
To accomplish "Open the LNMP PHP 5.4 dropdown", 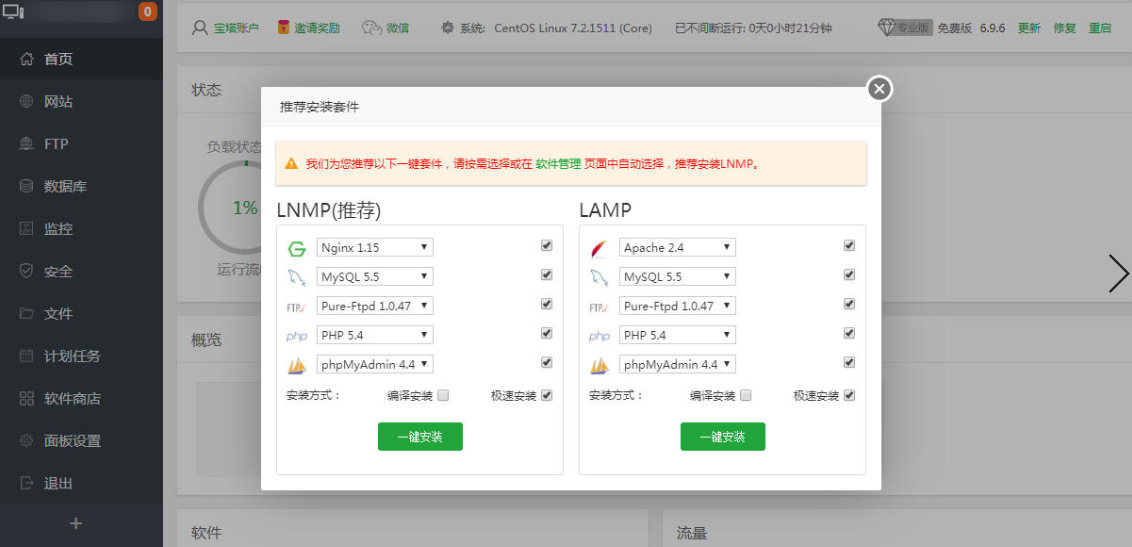I will (375, 335).
